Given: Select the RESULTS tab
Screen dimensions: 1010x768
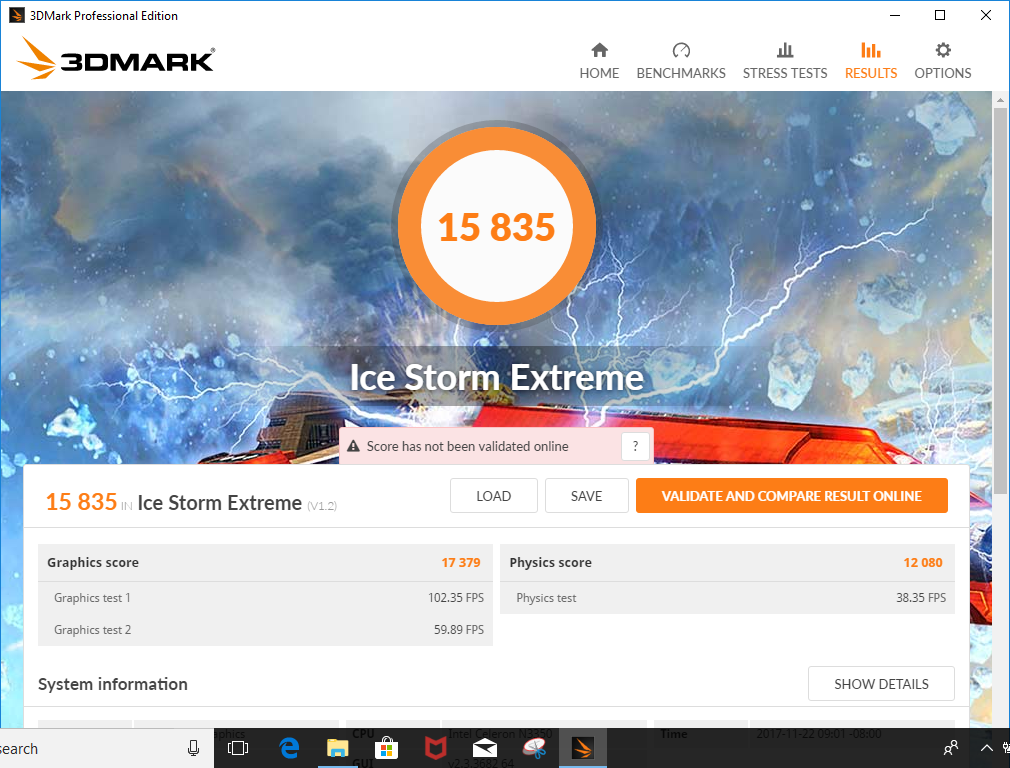Looking at the screenshot, I should [871, 61].
